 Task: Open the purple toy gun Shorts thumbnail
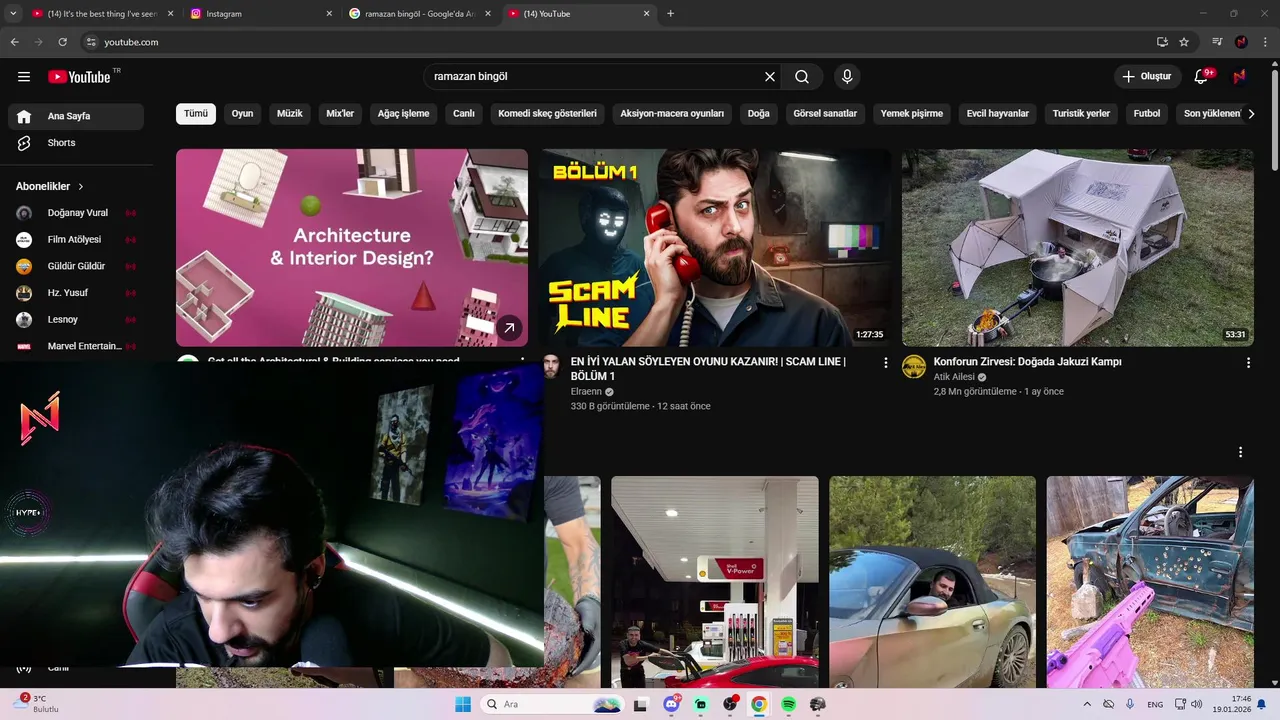tap(1150, 582)
